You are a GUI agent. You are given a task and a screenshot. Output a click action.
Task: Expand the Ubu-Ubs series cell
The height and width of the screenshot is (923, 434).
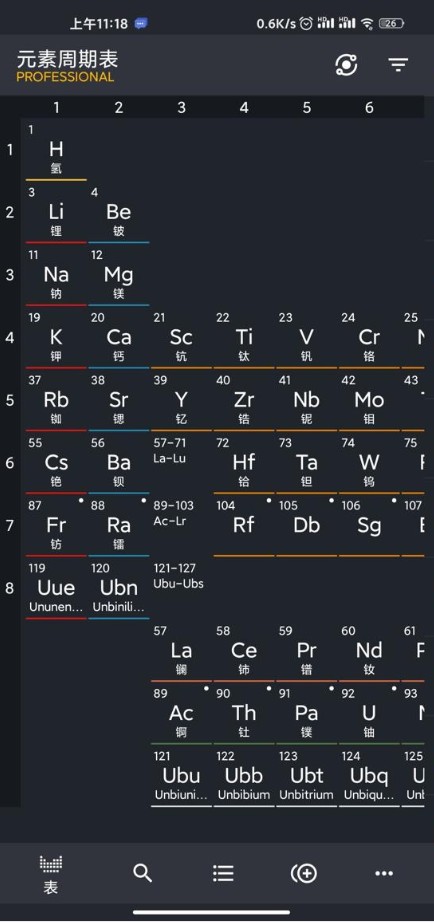(x=181, y=589)
